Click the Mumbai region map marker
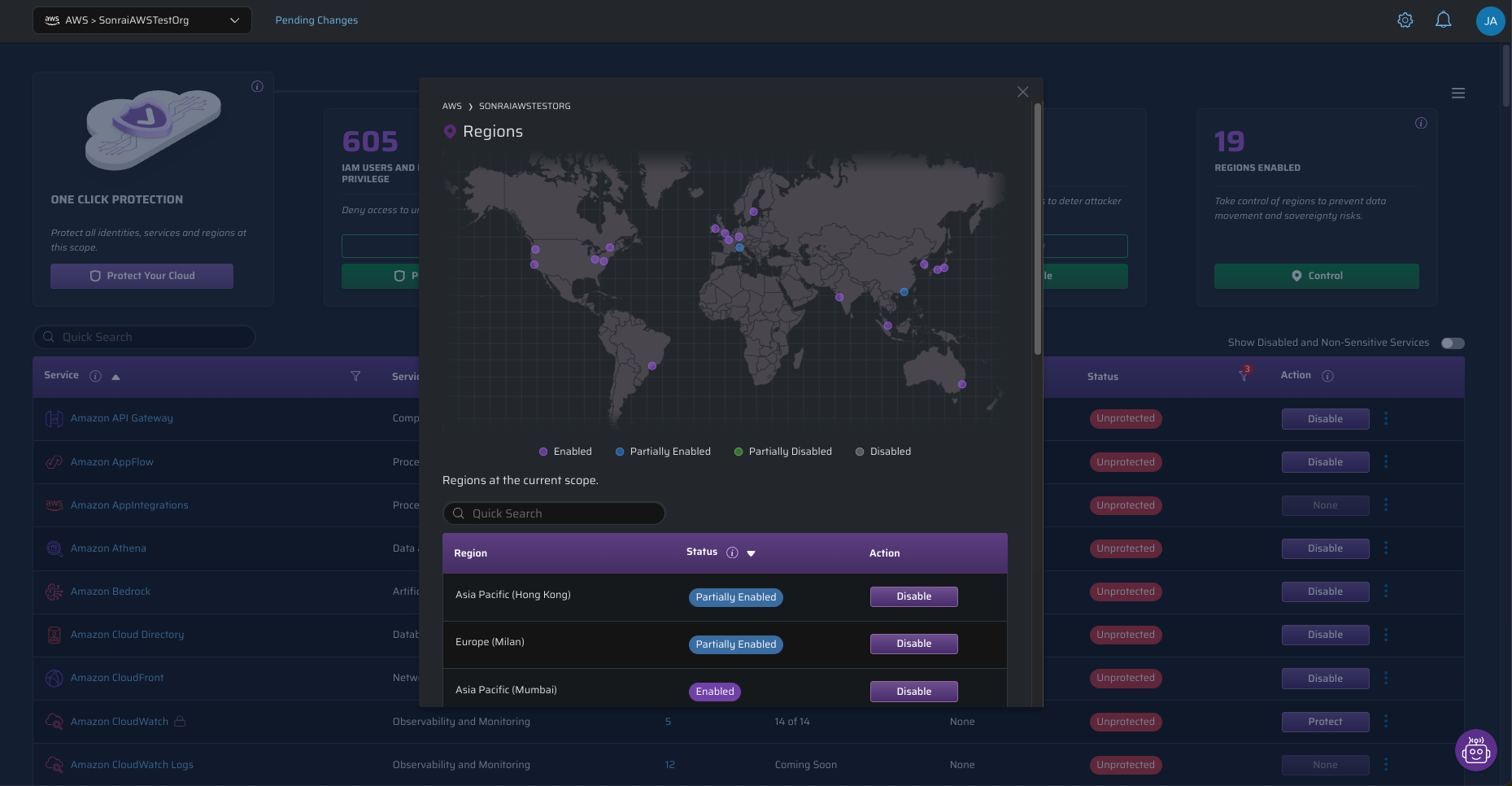The height and width of the screenshot is (786, 1512). (840, 297)
